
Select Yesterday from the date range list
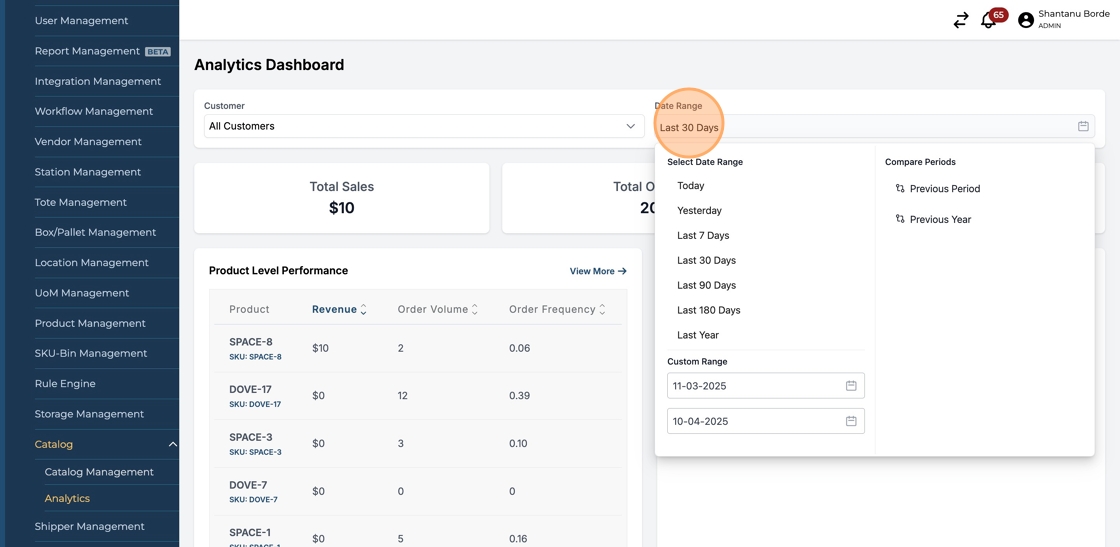pos(699,211)
